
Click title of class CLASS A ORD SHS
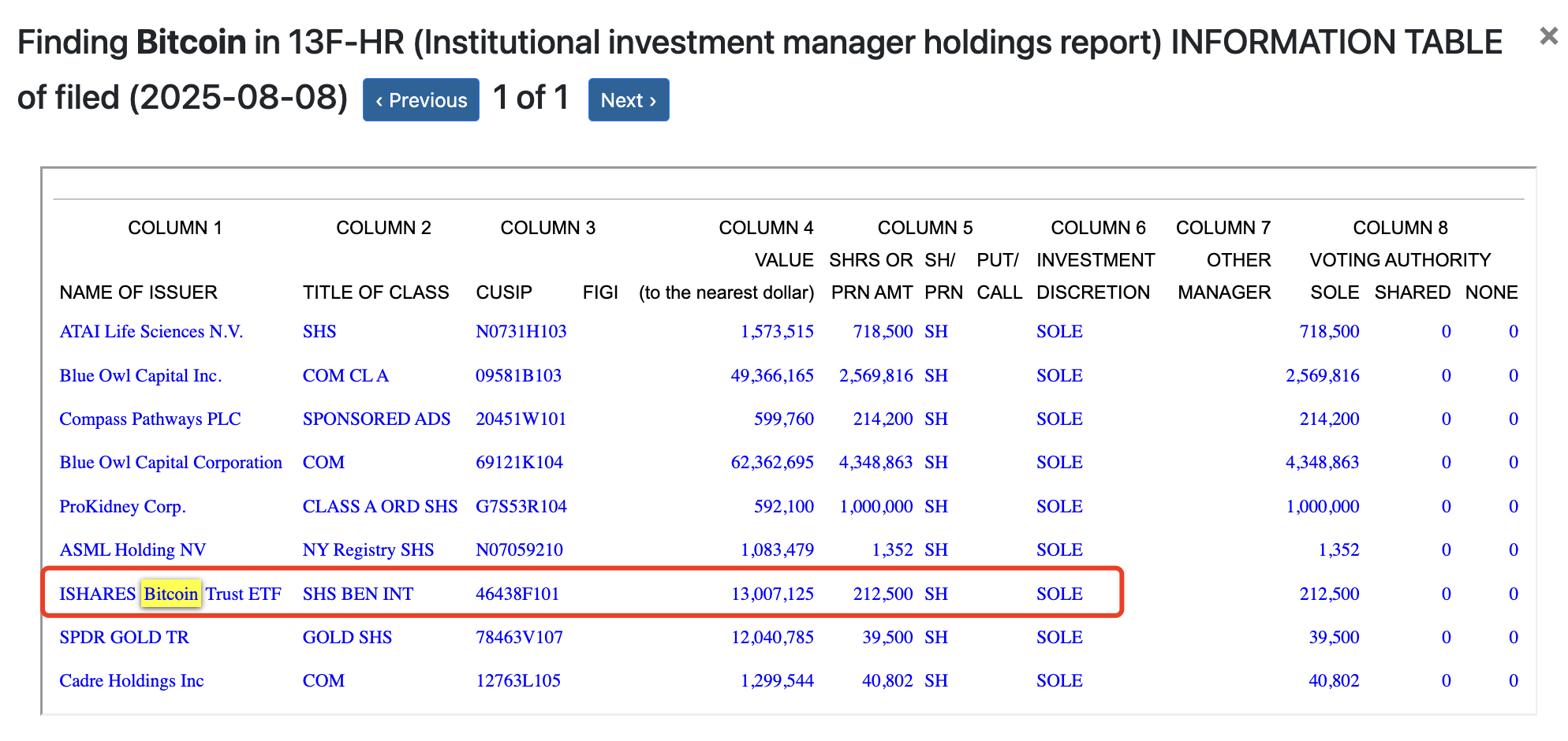pyautogui.click(x=380, y=506)
